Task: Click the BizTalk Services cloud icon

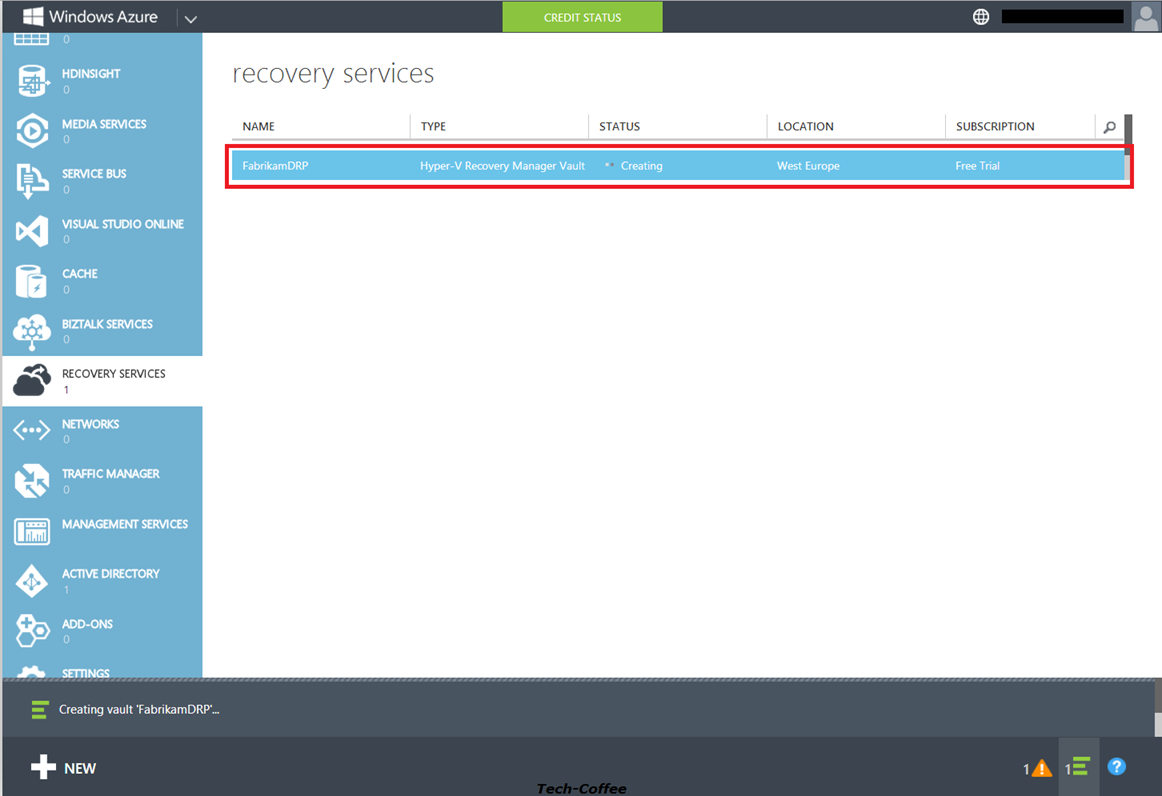Action: (32, 331)
